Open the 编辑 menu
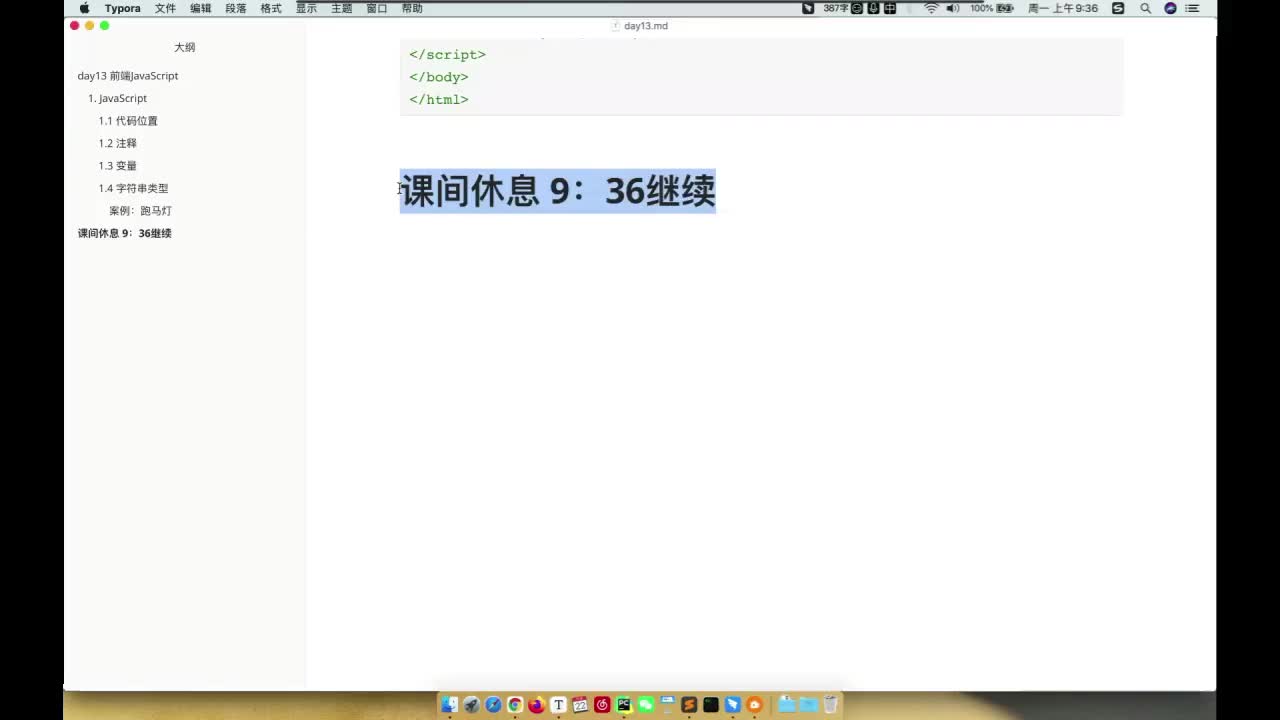1280x720 pixels. pos(201,8)
